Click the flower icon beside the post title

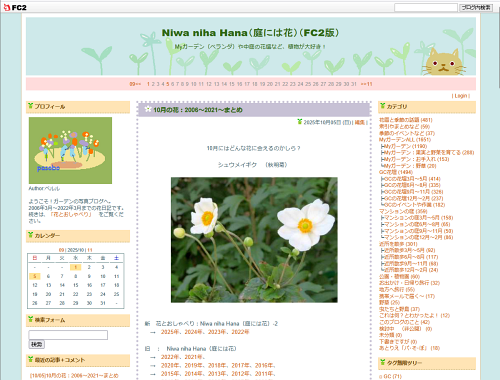pyautogui.click(x=148, y=109)
